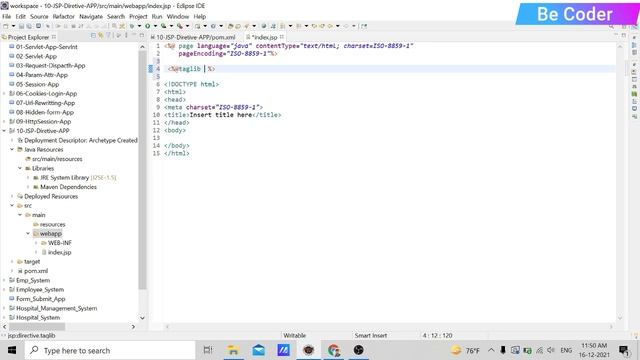Collapse the Java Resources node
The image size is (640, 360).
click(x=12, y=150)
